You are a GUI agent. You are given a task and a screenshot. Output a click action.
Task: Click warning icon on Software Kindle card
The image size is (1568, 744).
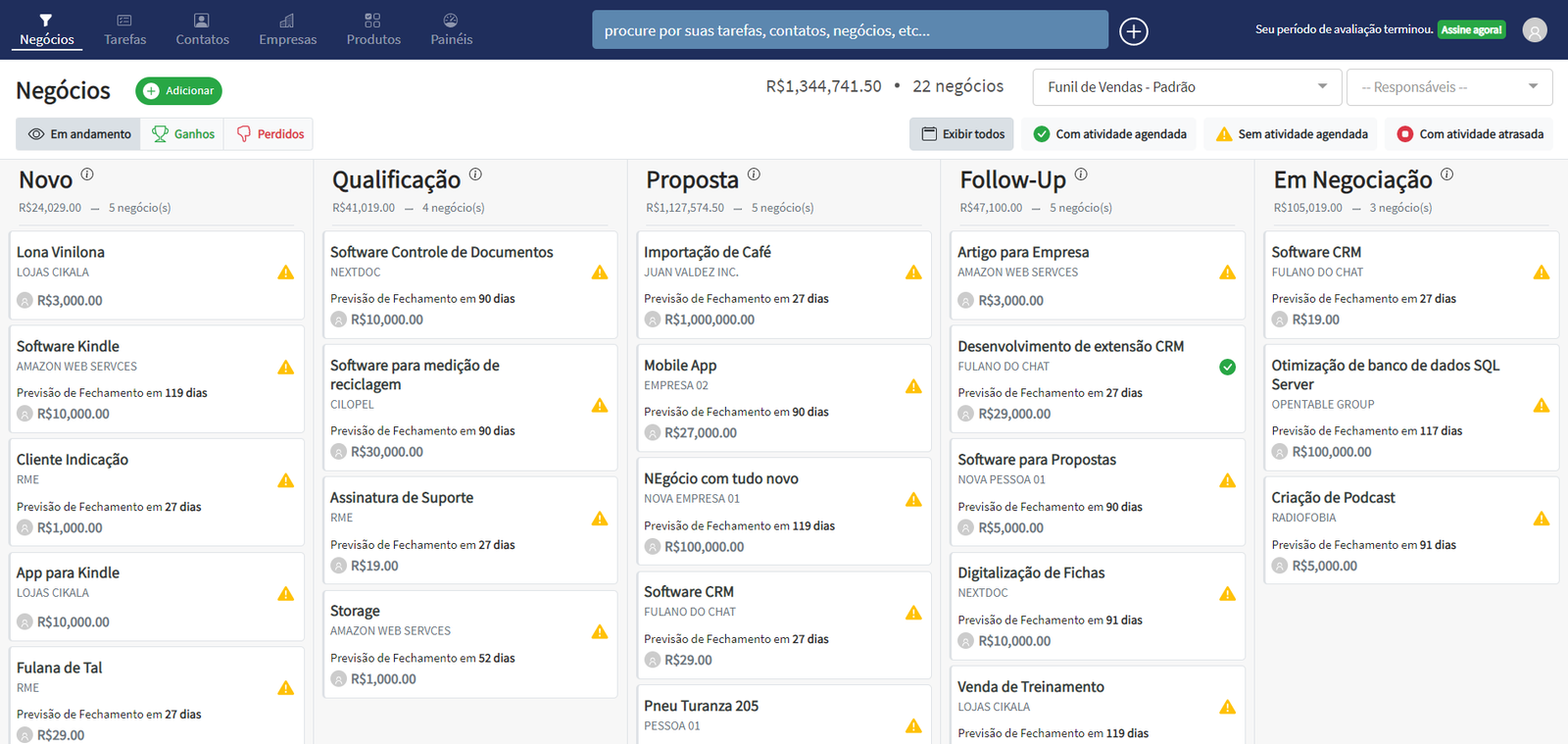[286, 368]
